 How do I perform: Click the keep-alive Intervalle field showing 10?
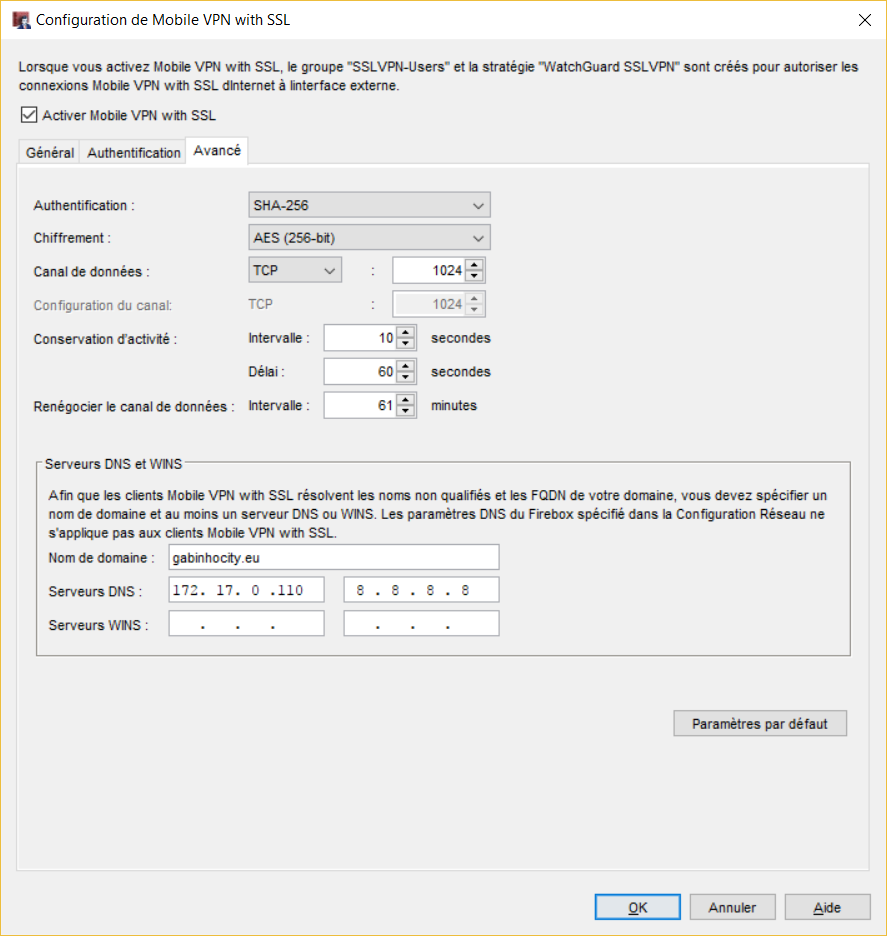pyautogui.click(x=361, y=338)
